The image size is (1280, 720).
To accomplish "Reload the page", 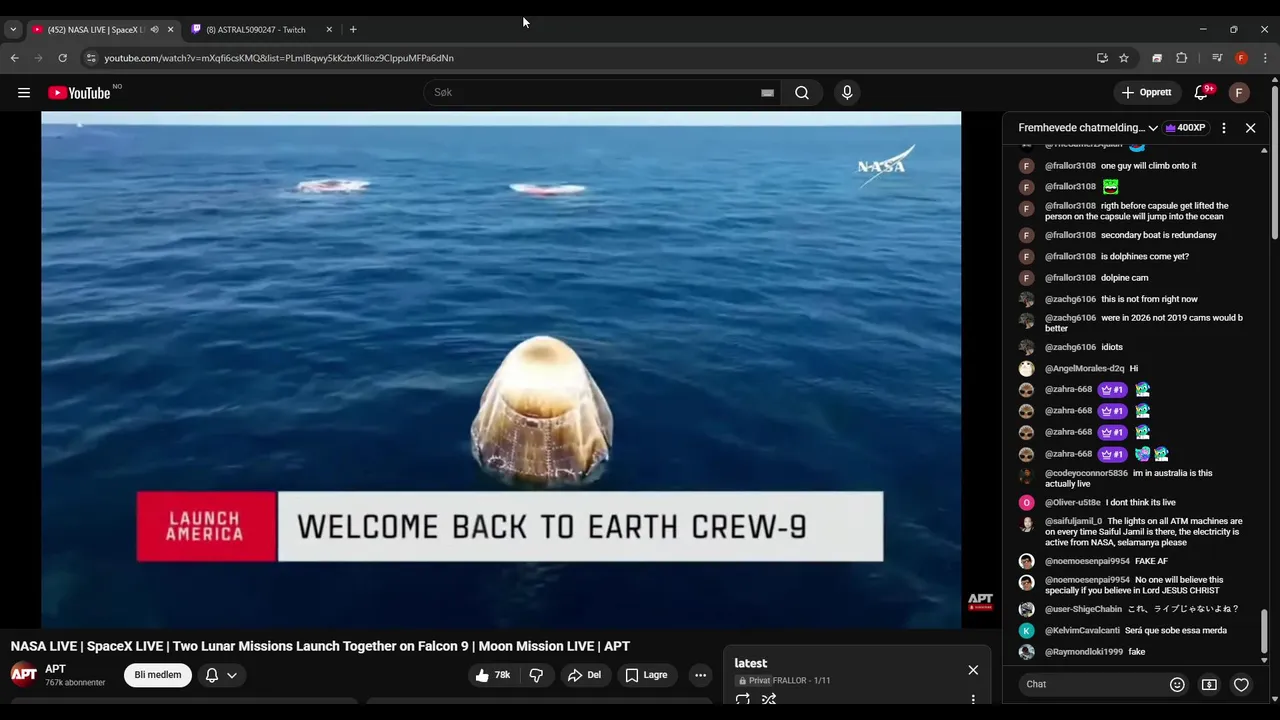I will coord(62,58).
